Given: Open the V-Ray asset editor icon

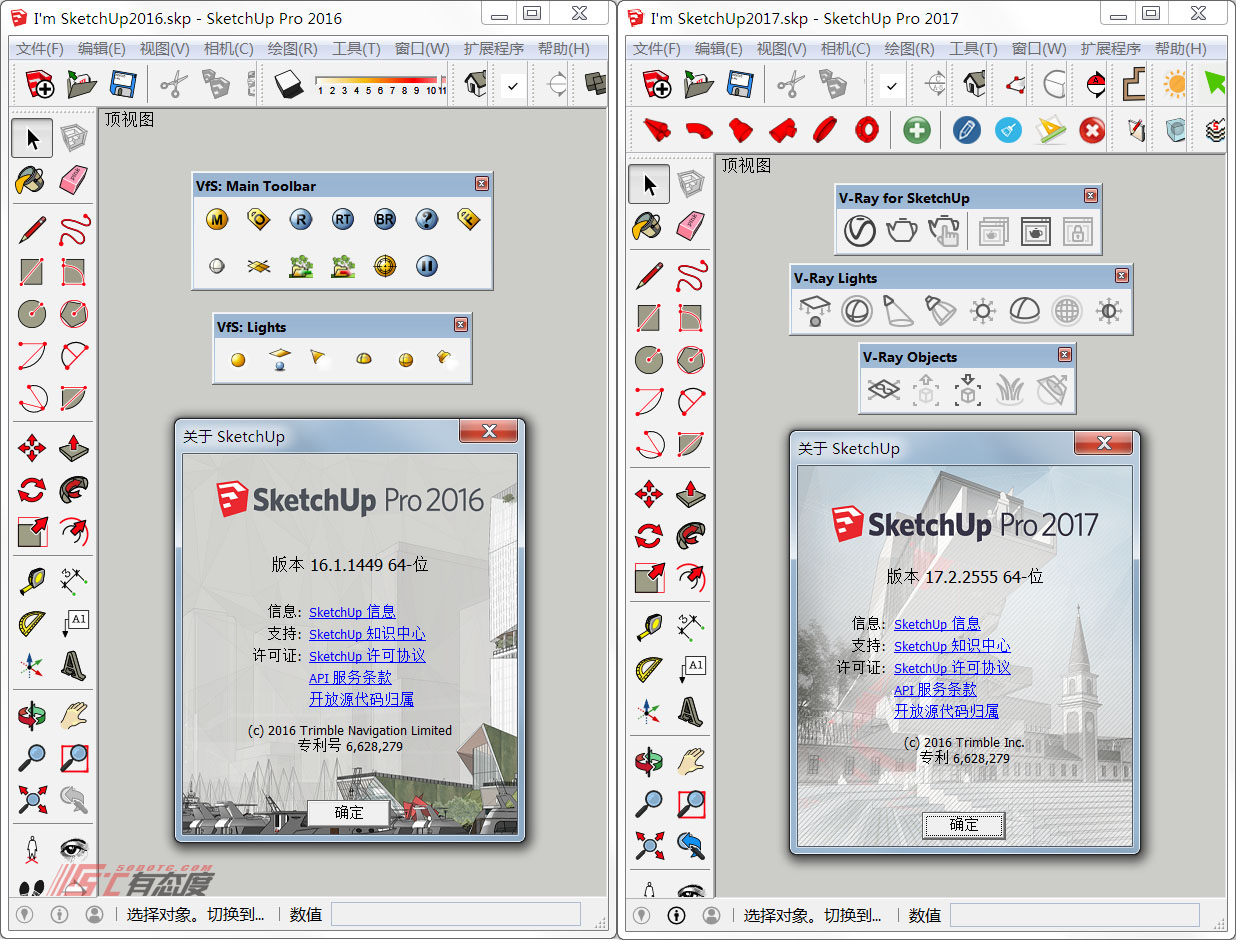Looking at the screenshot, I should coord(859,231).
